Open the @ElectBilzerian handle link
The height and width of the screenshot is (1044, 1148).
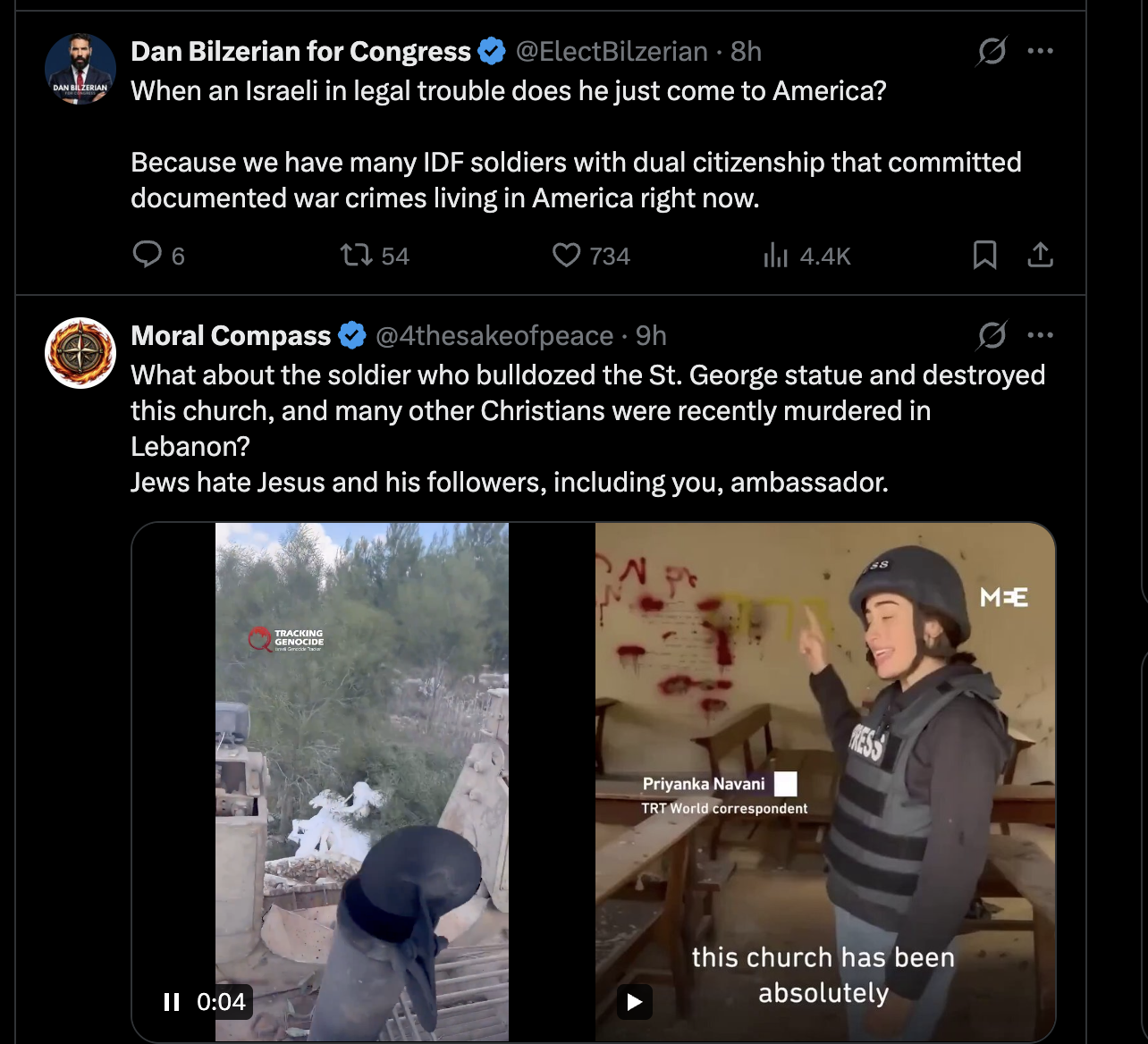612,52
